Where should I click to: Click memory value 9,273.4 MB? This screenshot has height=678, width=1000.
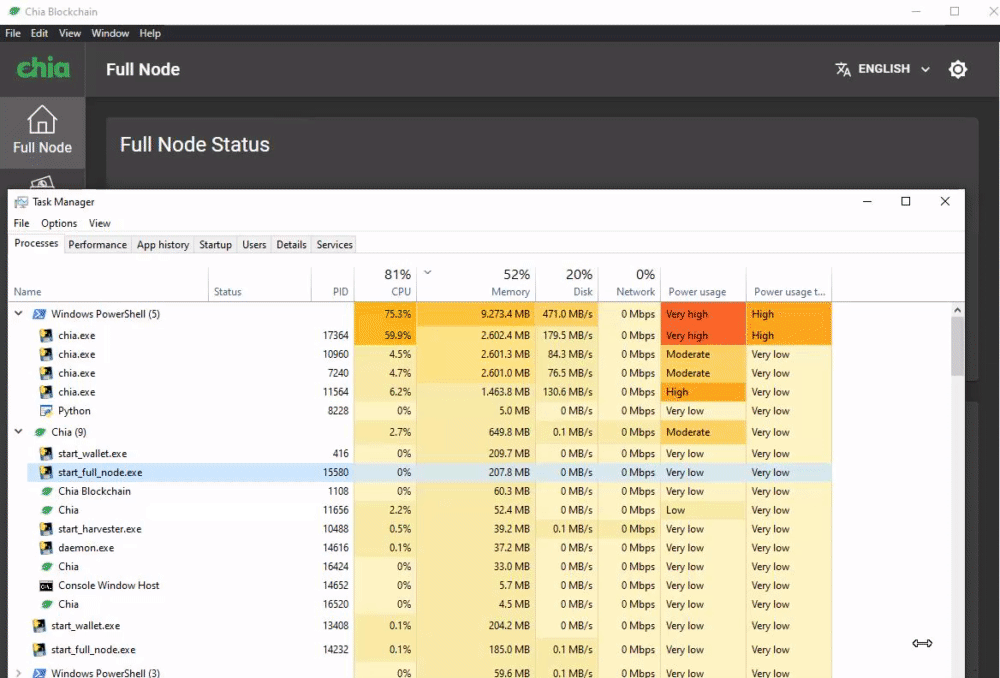(x=505, y=314)
